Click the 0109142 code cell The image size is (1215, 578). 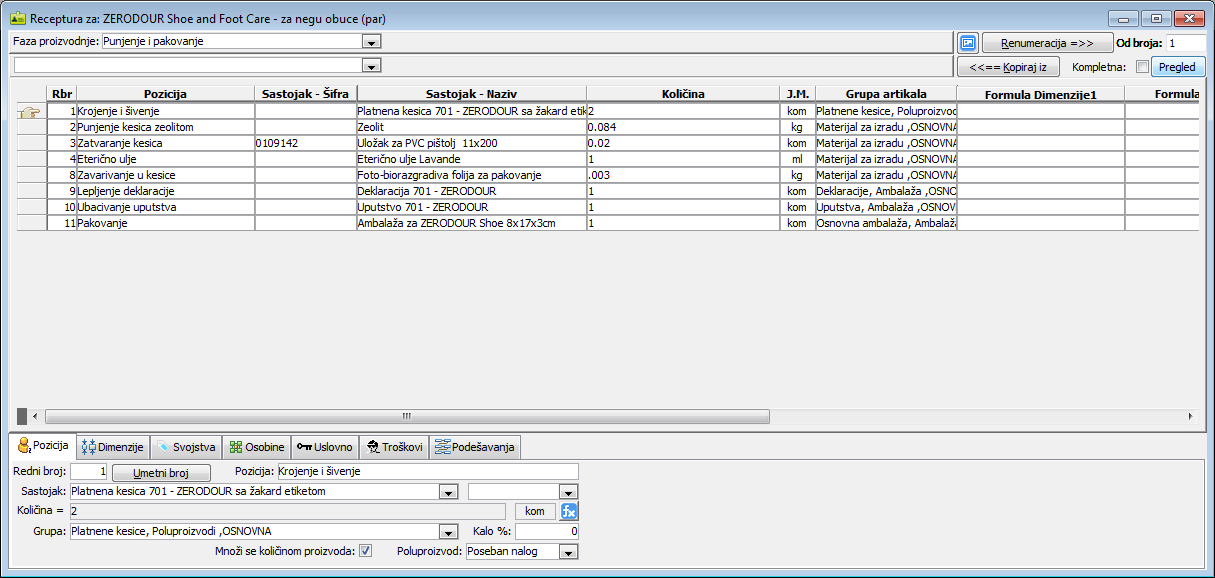pyautogui.click(x=305, y=144)
